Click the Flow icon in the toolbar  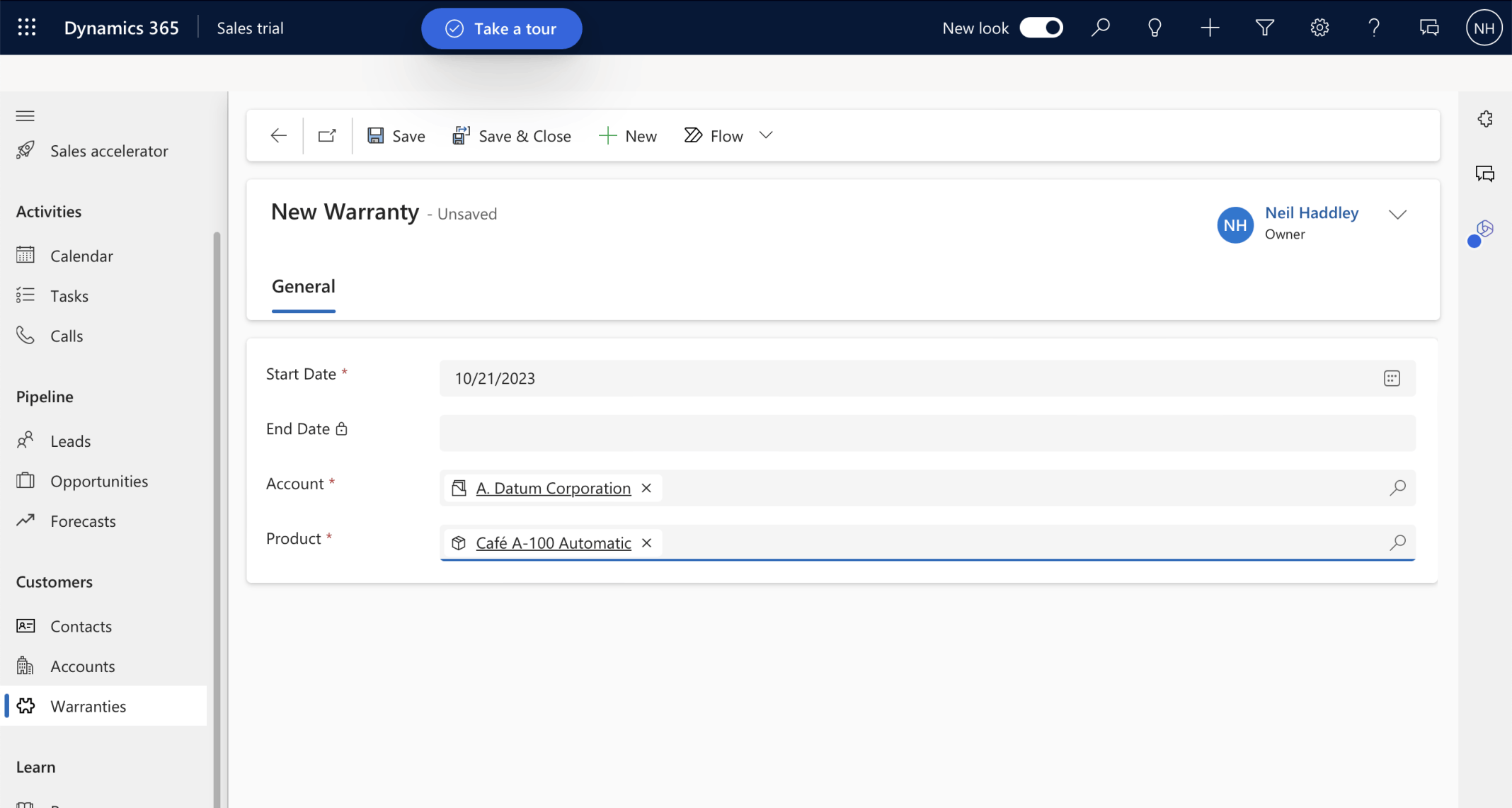(692, 135)
